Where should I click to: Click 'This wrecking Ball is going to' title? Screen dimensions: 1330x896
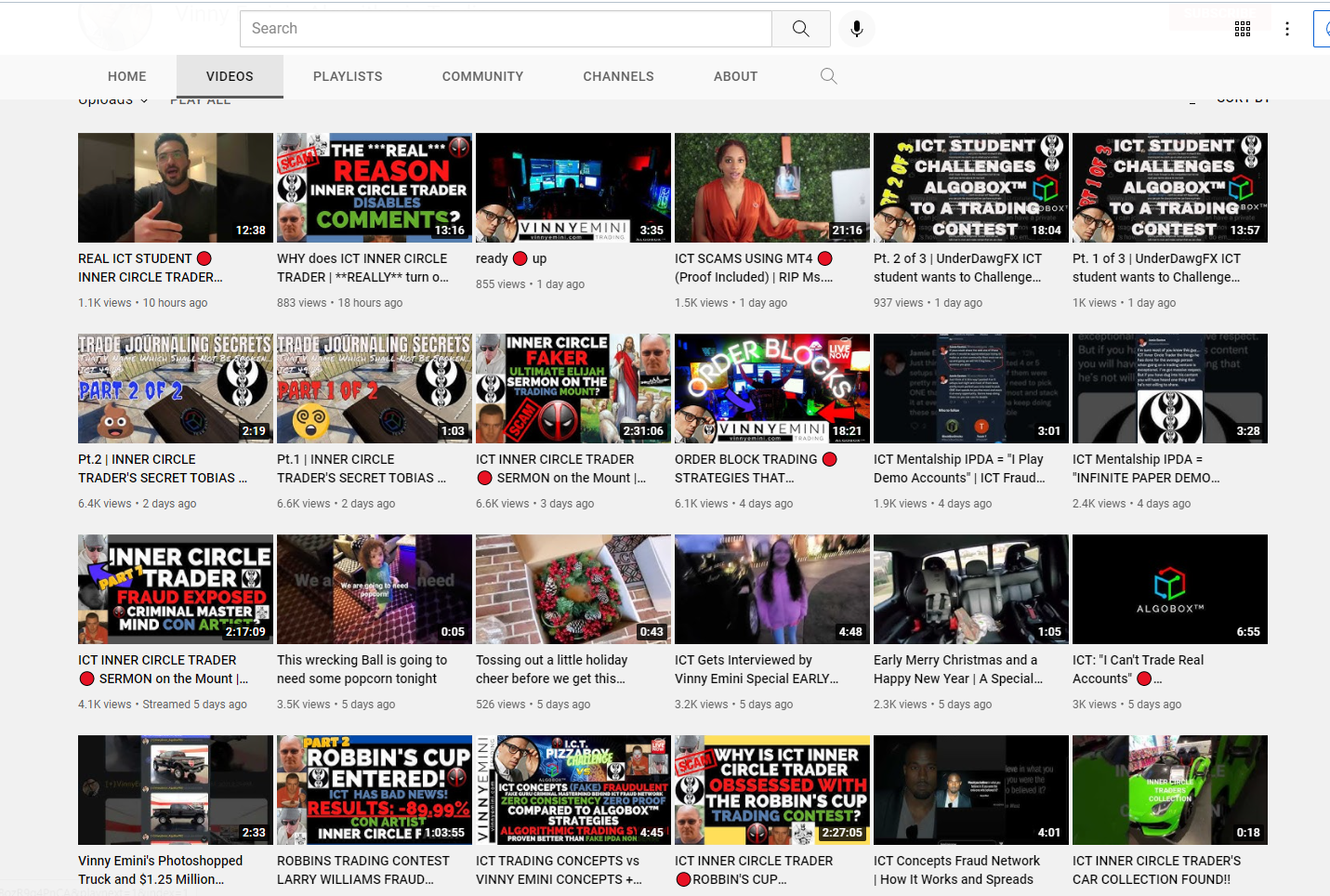(x=362, y=669)
